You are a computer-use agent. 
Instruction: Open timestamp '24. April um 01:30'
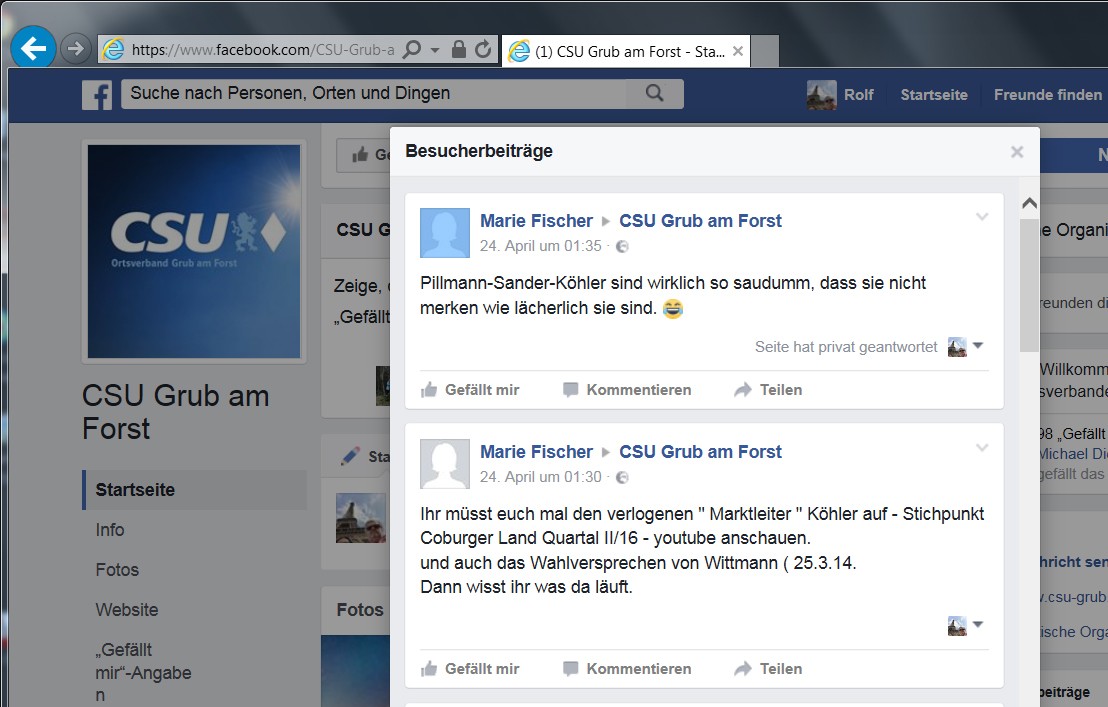pyautogui.click(x=541, y=477)
